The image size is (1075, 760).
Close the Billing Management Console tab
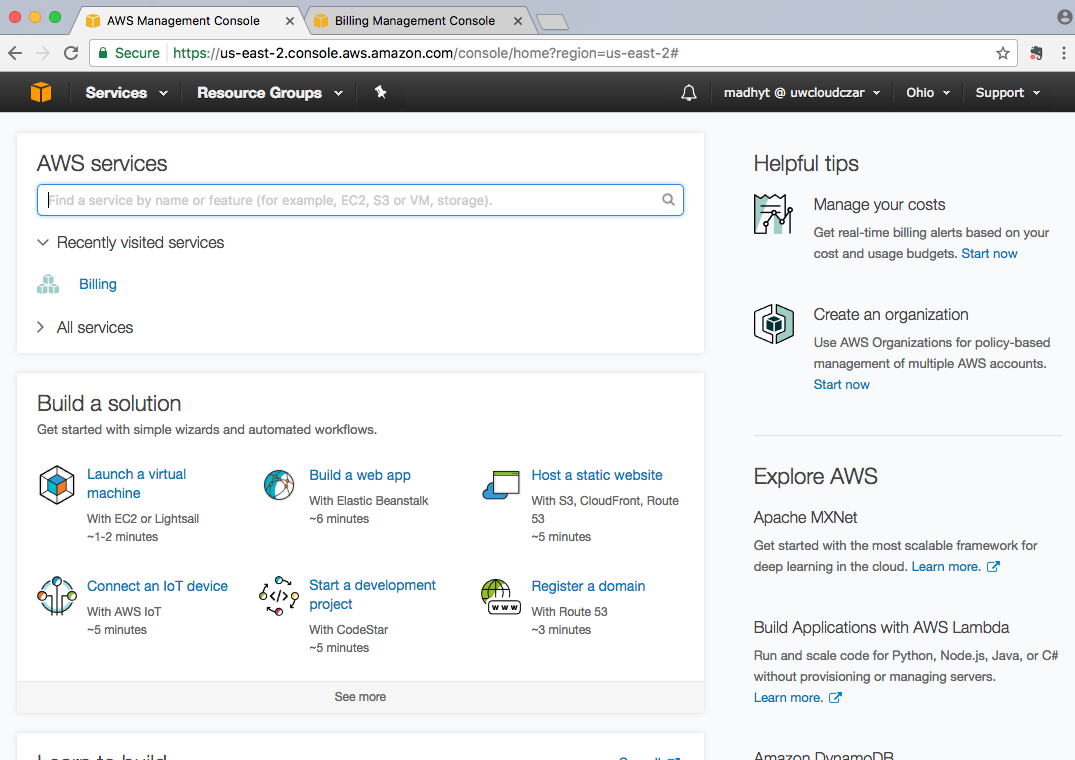point(518,21)
